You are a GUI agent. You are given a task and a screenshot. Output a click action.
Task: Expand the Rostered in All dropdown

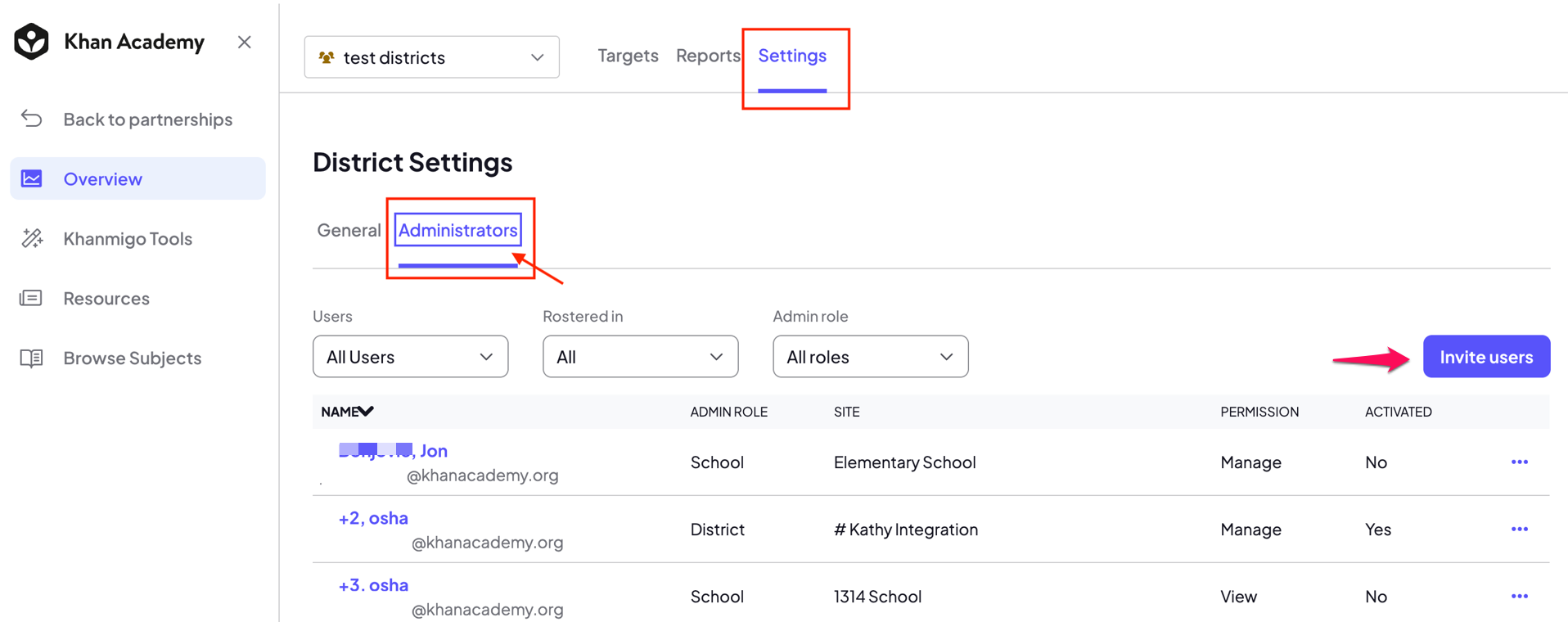point(640,357)
